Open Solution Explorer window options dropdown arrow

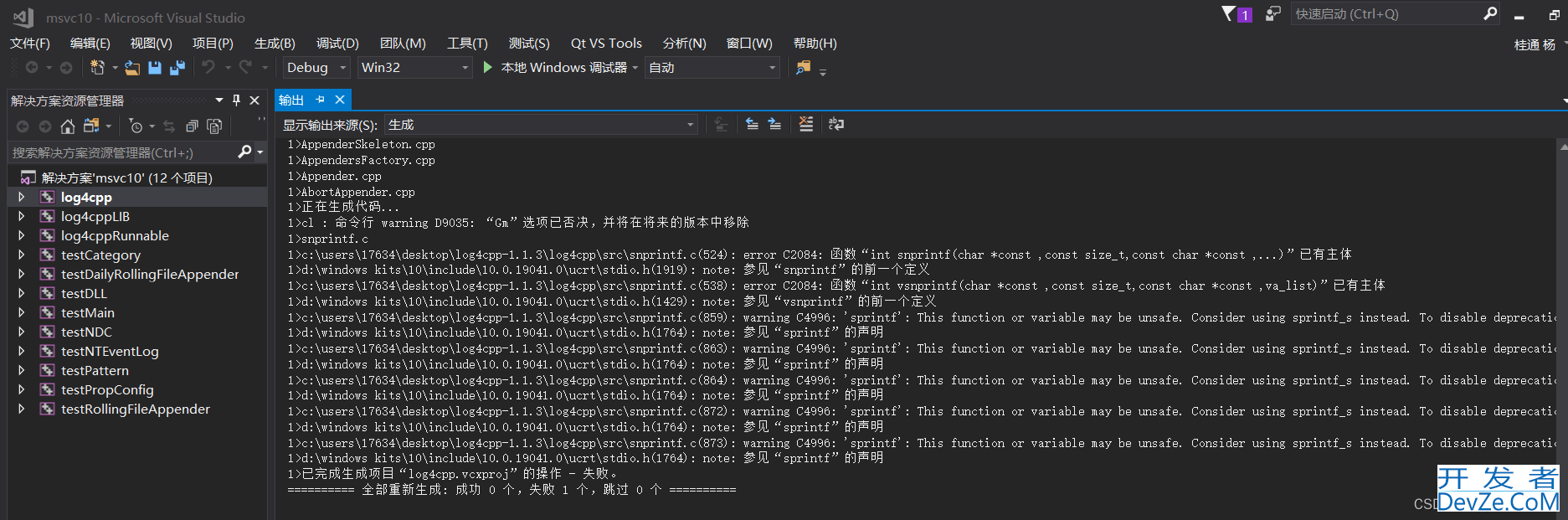tap(219, 100)
